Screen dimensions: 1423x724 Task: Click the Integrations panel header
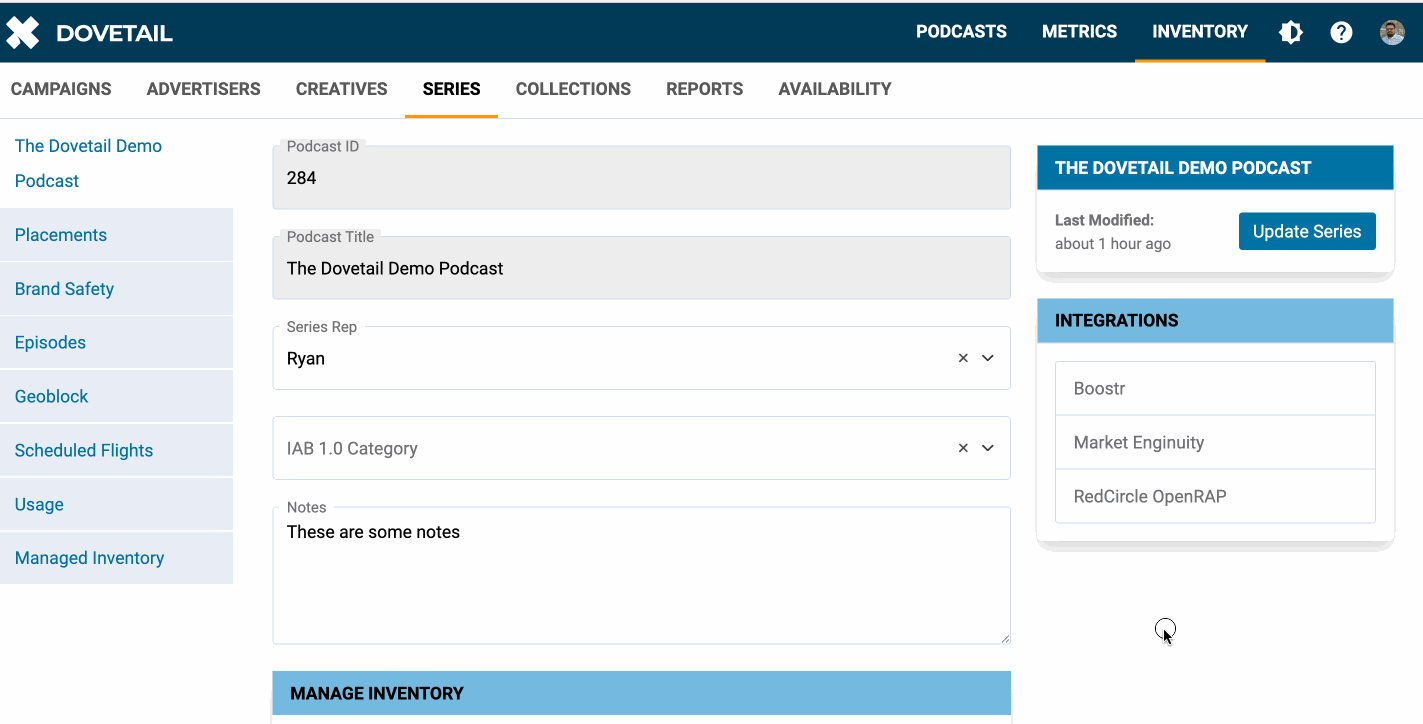point(1215,320)
